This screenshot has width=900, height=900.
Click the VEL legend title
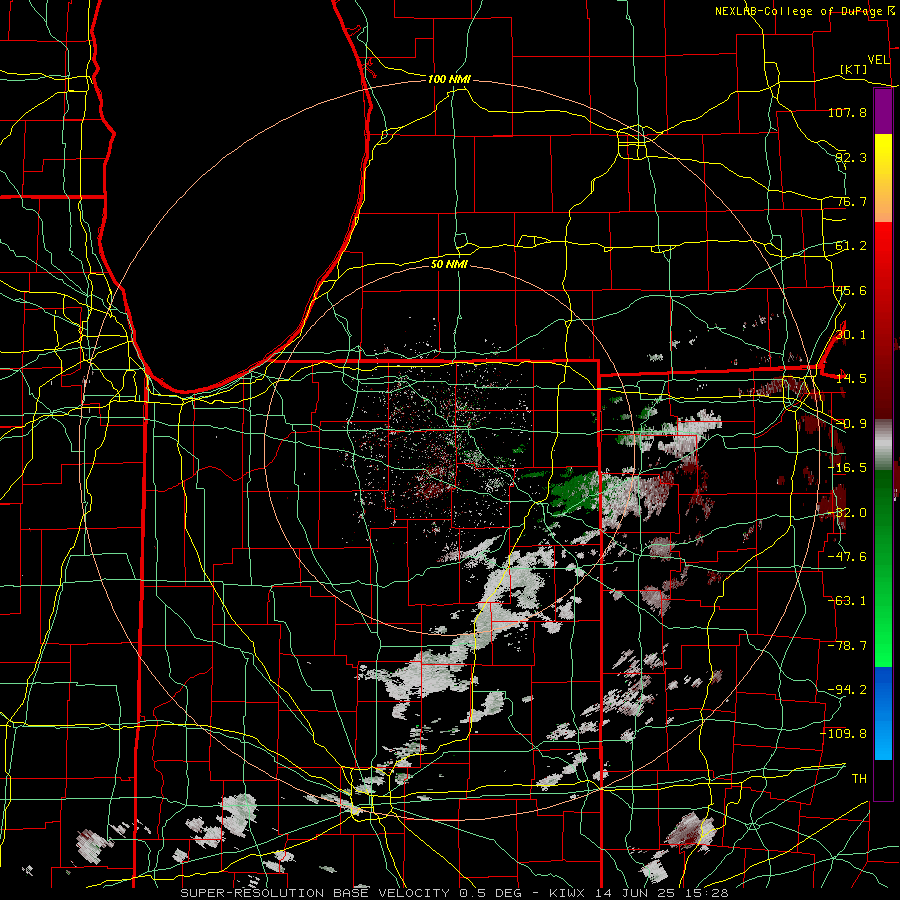click(878, 60)
